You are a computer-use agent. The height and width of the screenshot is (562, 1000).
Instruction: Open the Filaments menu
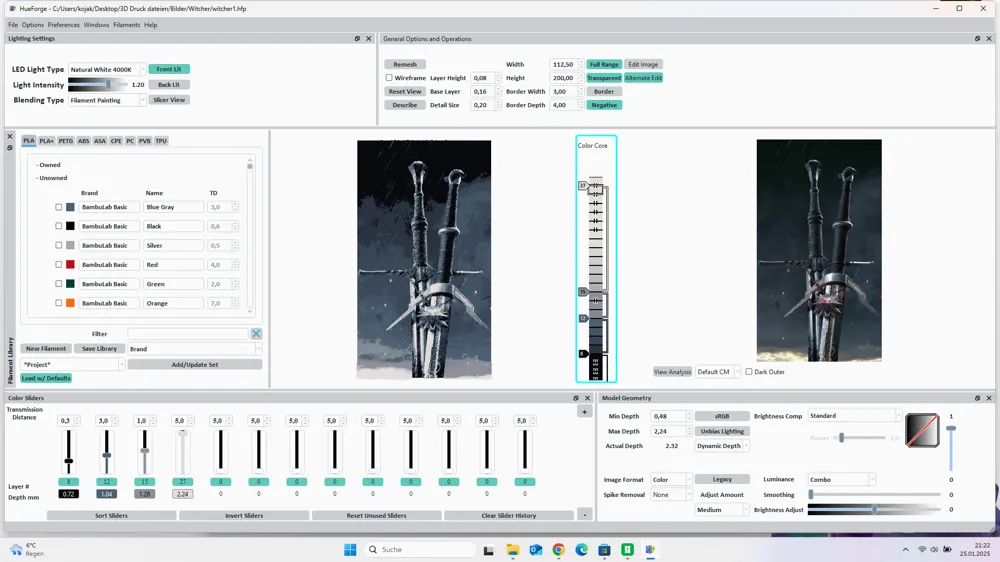click(126, 25)
